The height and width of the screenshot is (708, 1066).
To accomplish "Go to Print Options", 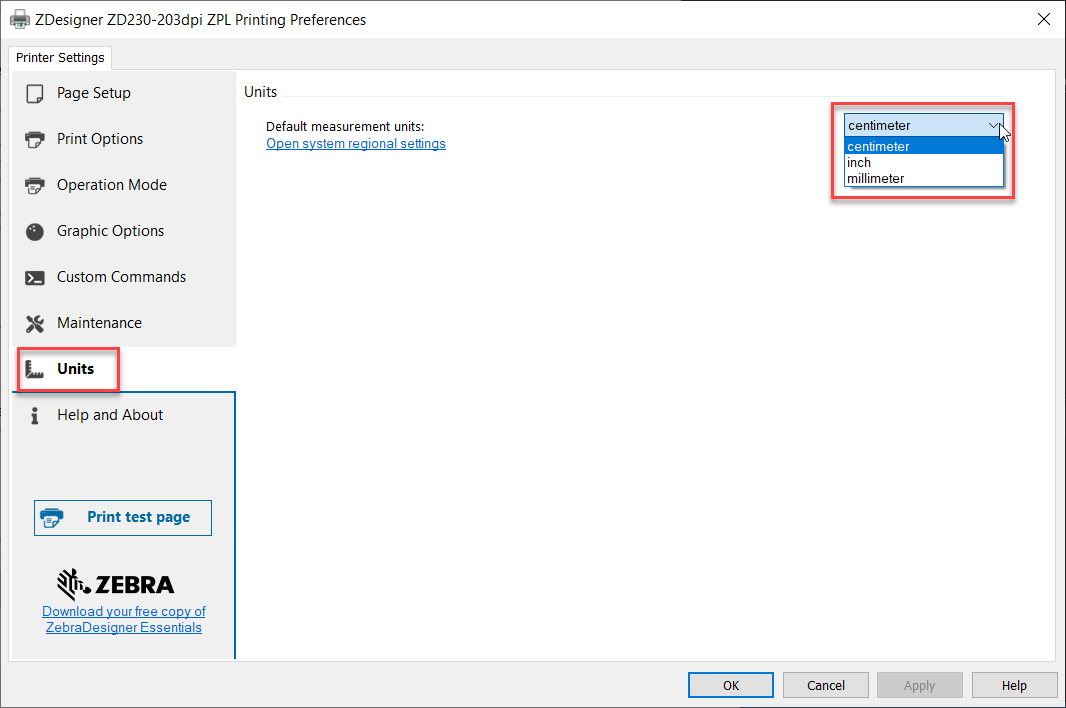I will point(124,139).
